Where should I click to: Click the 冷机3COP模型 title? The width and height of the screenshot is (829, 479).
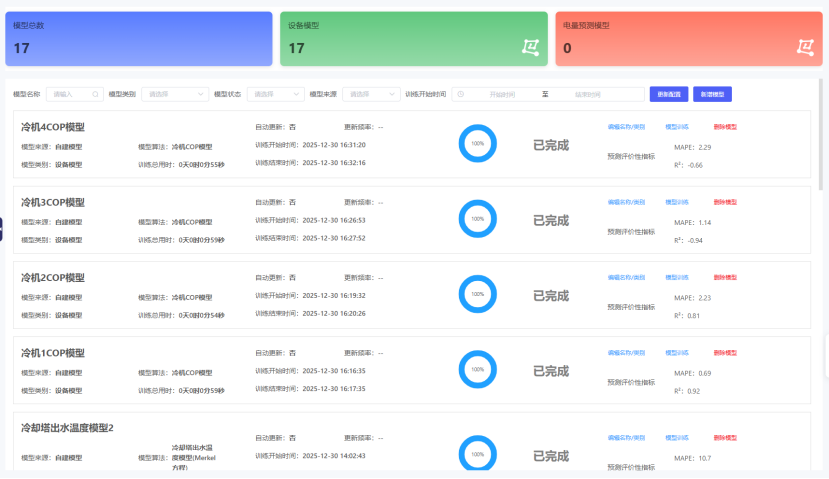tap(53, 202)
